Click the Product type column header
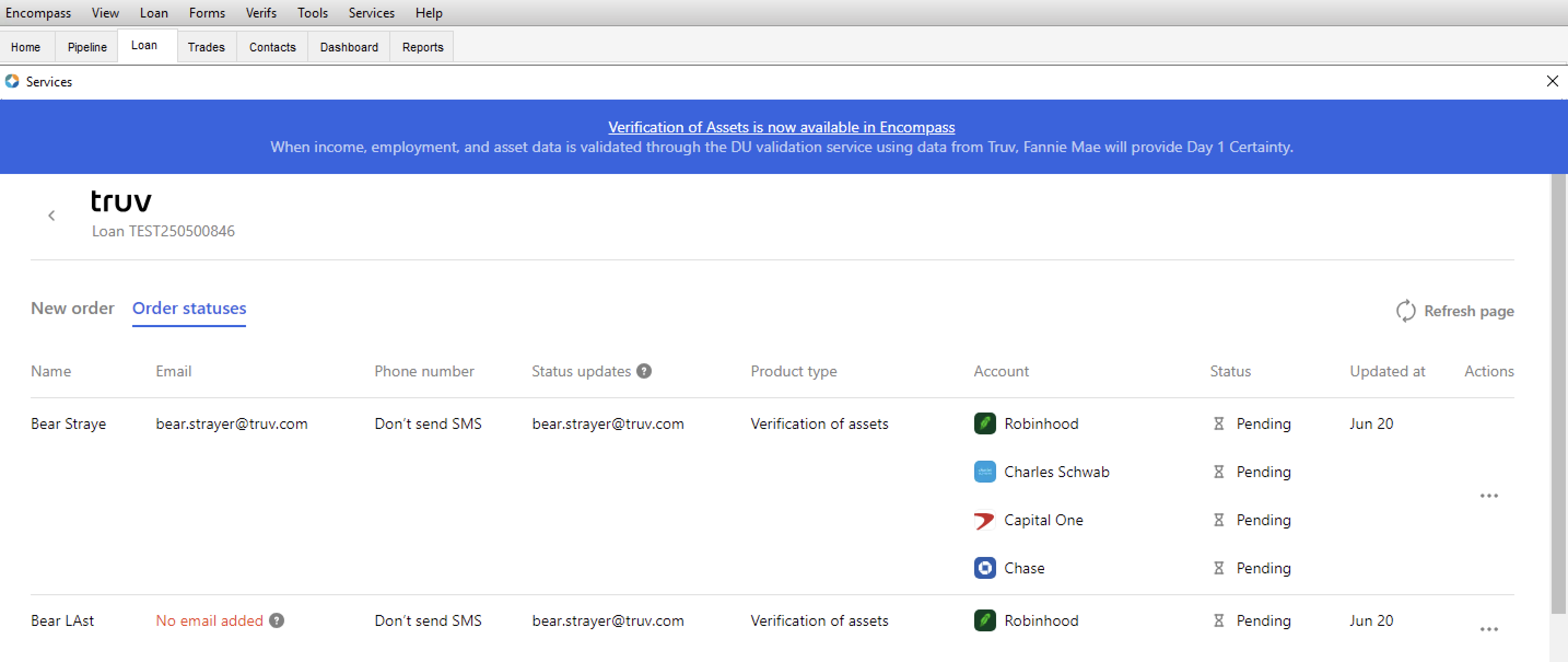 (x=793, y=371)
